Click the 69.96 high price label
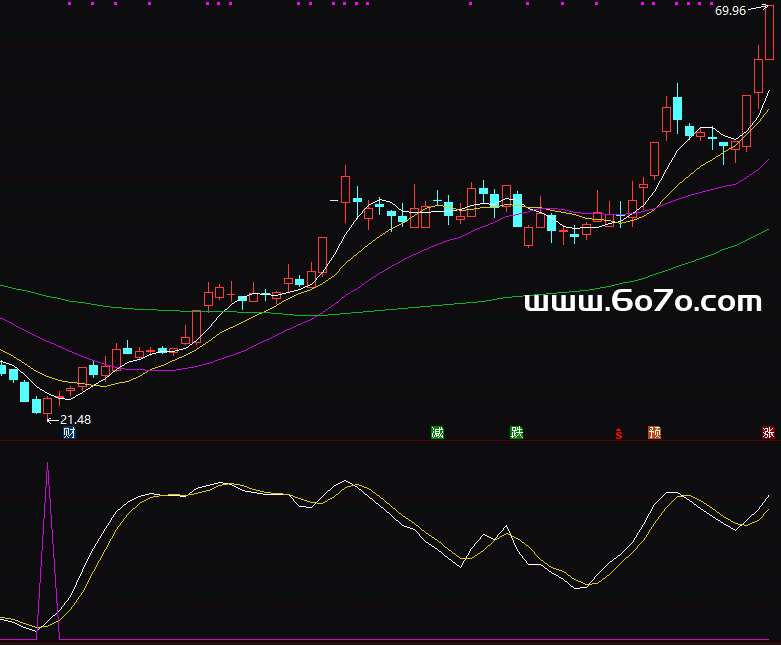 pyautogui.click(x=730, y=11)
